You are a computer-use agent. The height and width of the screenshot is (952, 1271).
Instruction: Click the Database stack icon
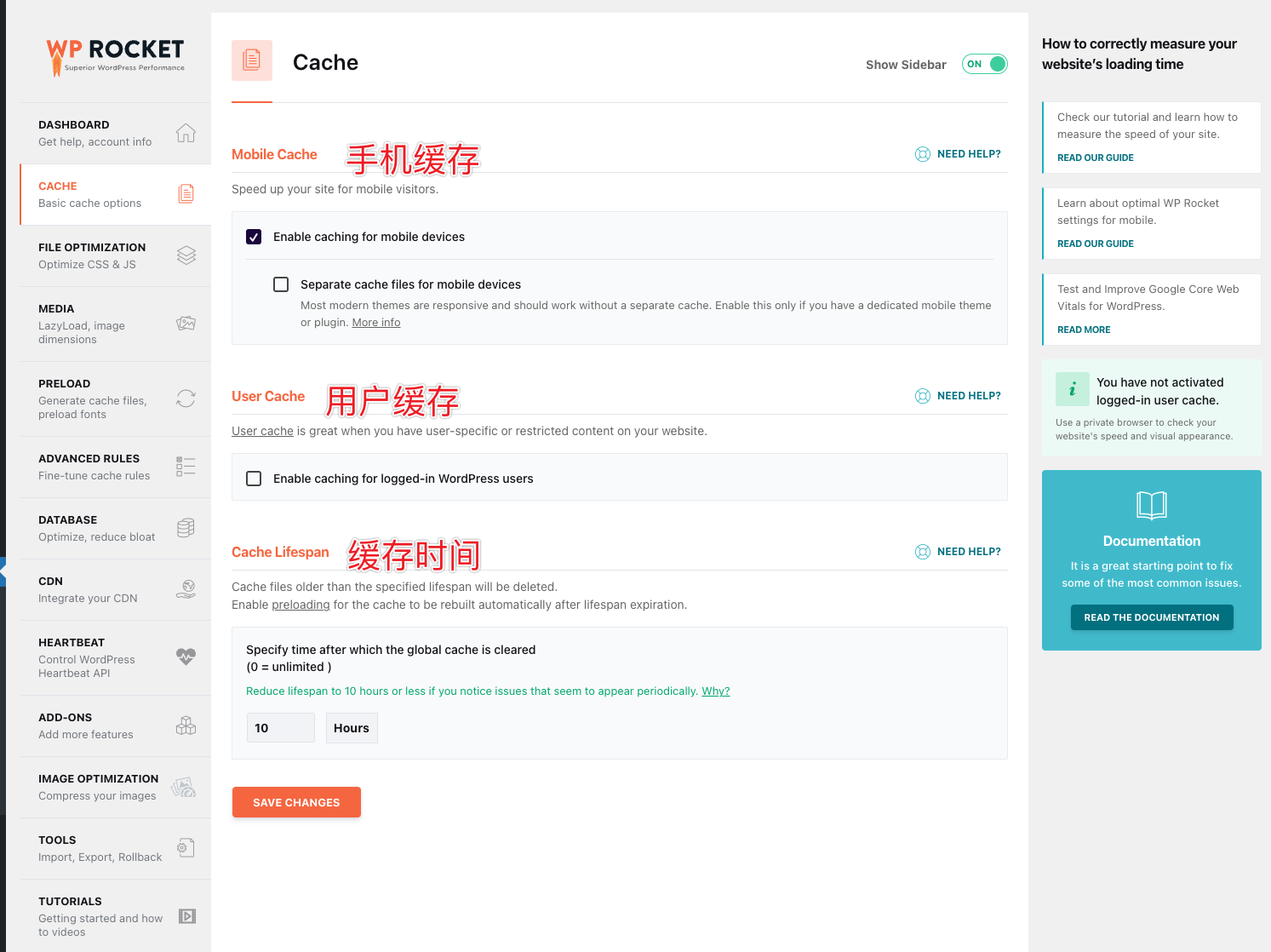pyautogui.click(x=186, y=528)
